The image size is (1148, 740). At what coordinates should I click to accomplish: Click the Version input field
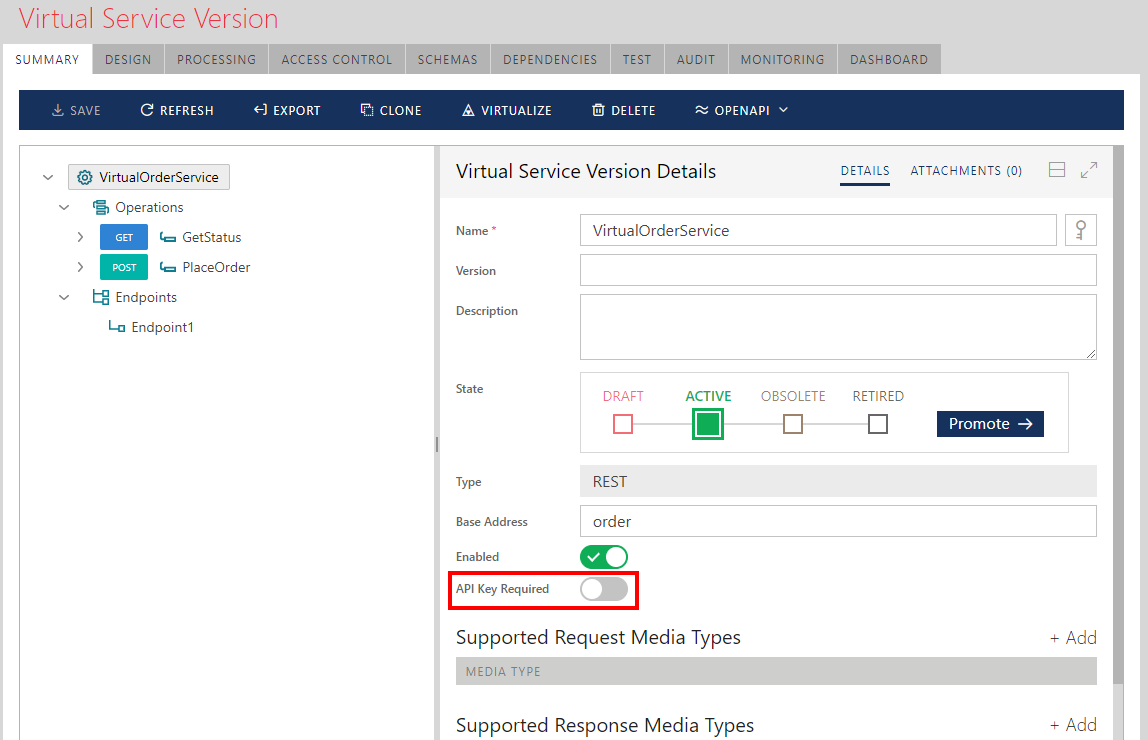[x=838, y=270]
